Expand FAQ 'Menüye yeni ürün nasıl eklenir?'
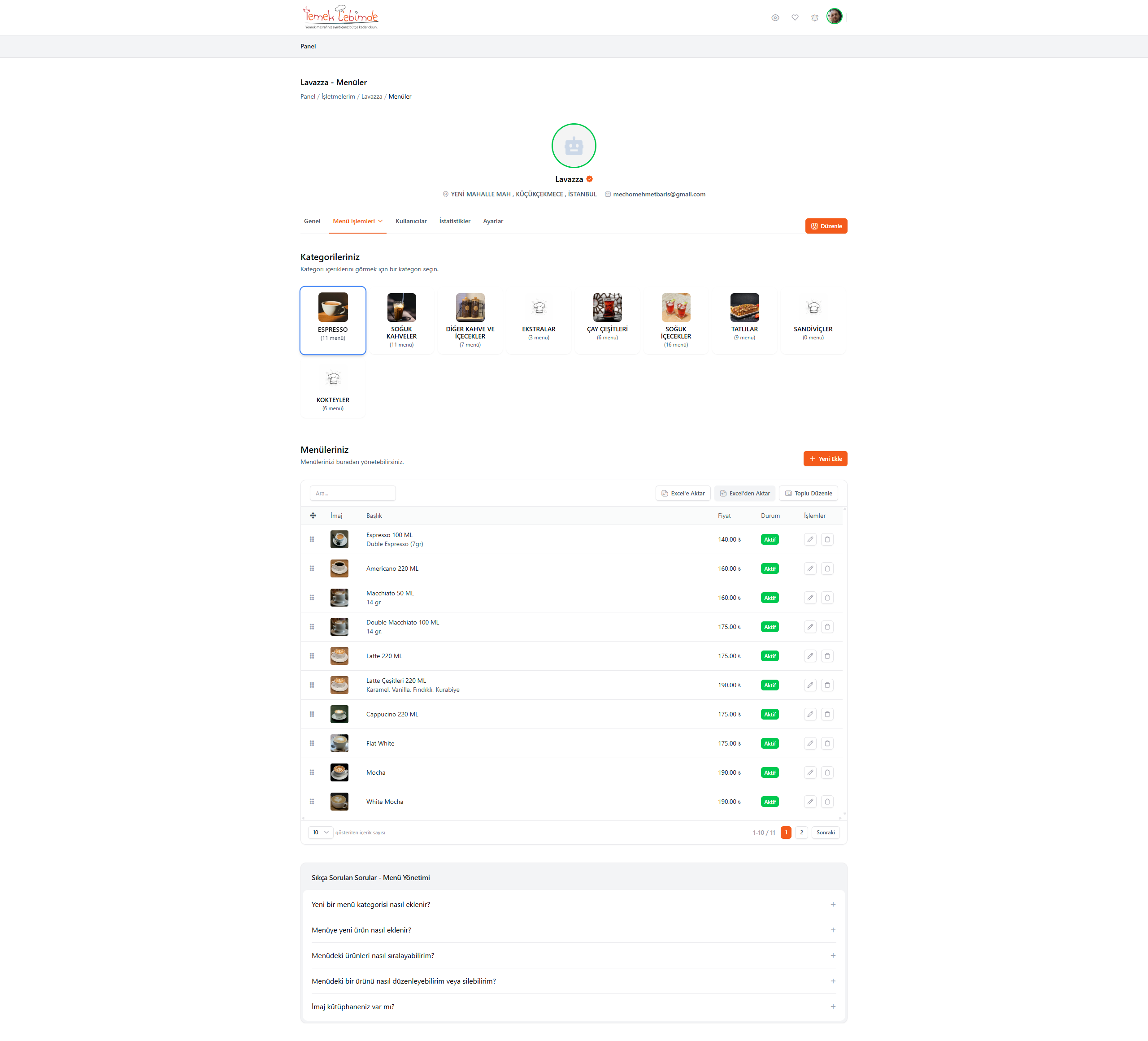 coord(574,930)
